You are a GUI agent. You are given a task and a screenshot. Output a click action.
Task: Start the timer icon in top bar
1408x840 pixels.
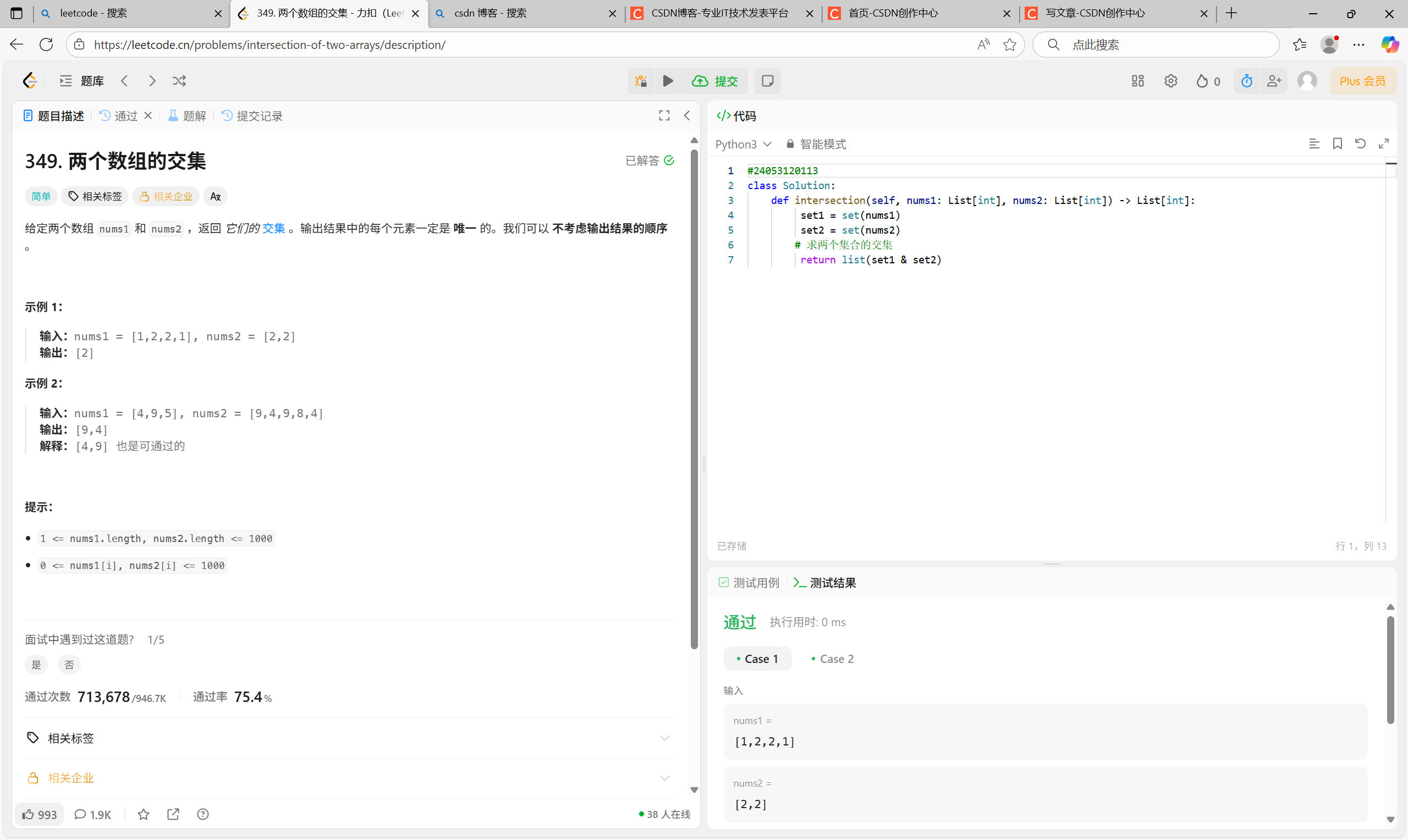point(1246,81)
